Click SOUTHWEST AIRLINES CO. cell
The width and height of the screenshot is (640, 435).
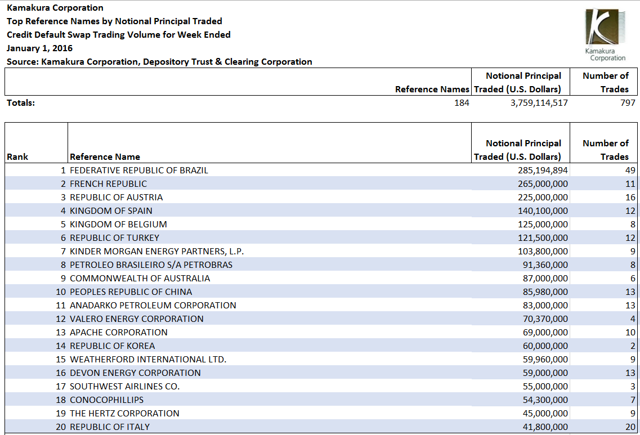[x=125, y=386]
